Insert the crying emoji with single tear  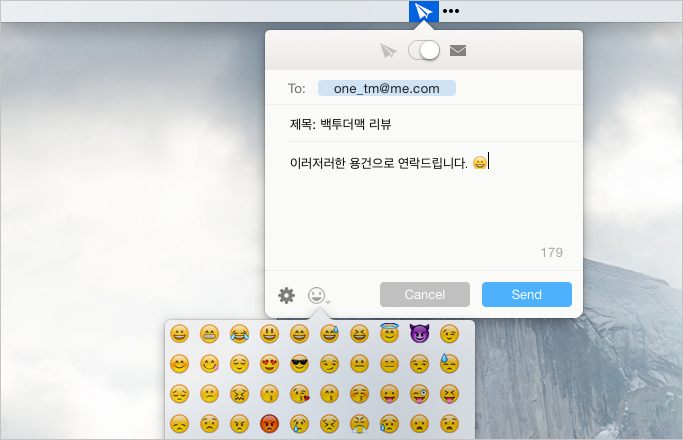pyautogui.click(x=299, y=424)
